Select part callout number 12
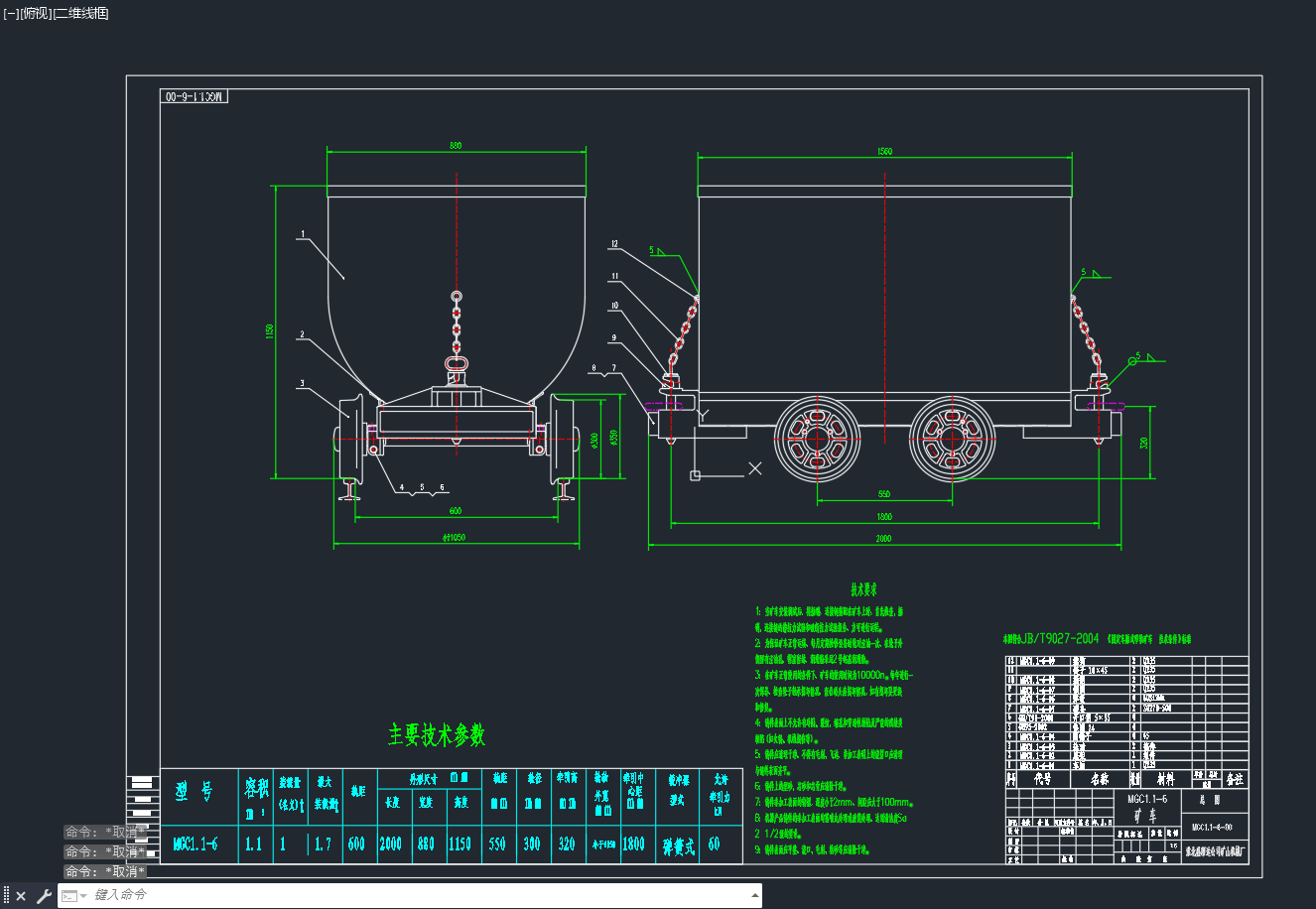Image resolution: width=1316 pixels, height=909 pixels. pyautogui.click(x=614, y=244)
